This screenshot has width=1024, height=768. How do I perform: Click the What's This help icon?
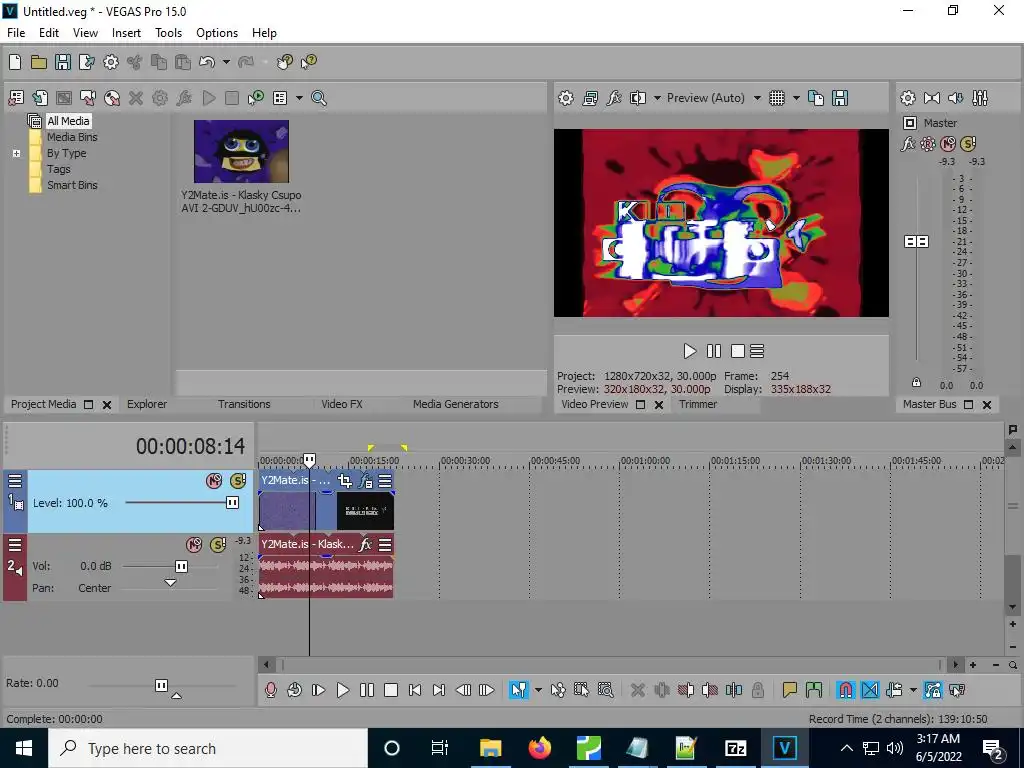click(x=309, y=62)
